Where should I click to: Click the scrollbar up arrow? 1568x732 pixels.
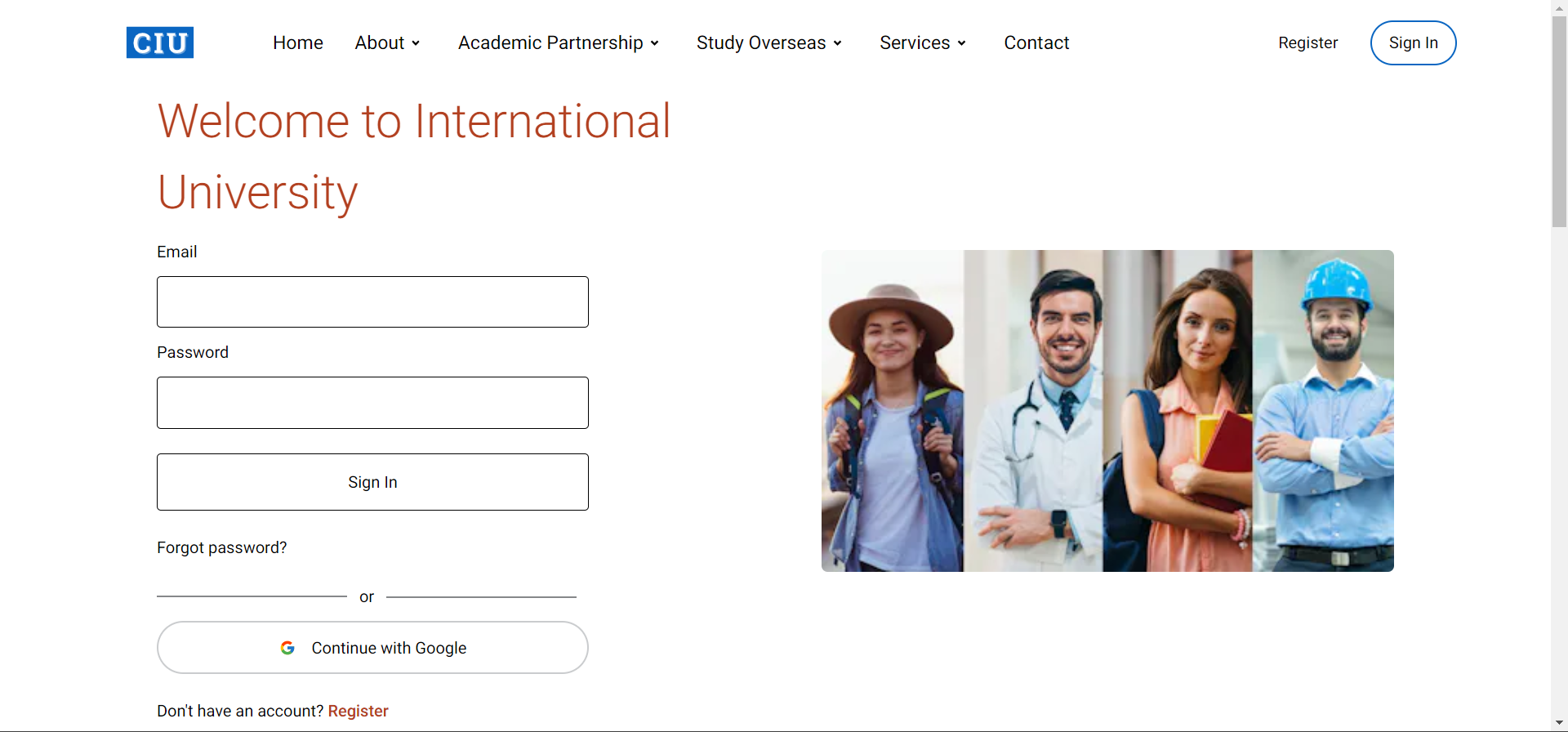point(1559,7)
